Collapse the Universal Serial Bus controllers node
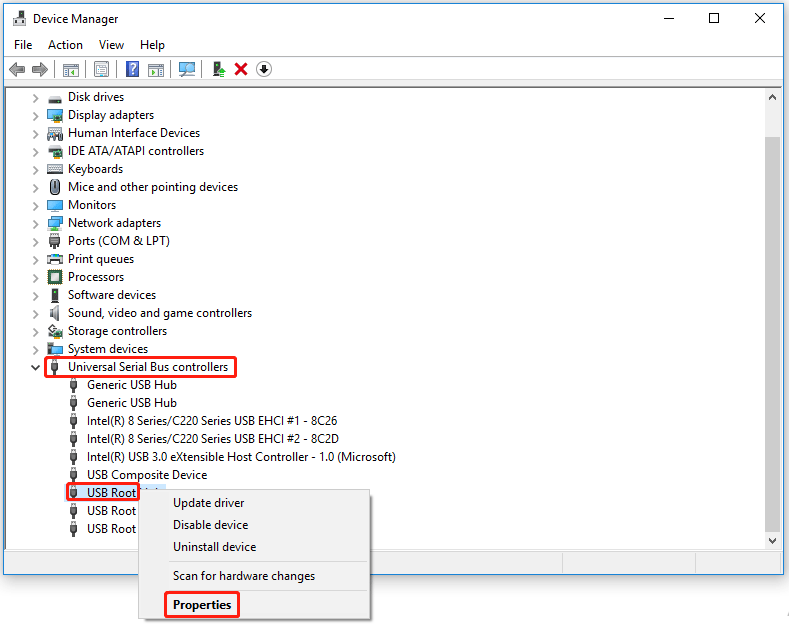Screen dimensions: 789x625 [35, 367]
